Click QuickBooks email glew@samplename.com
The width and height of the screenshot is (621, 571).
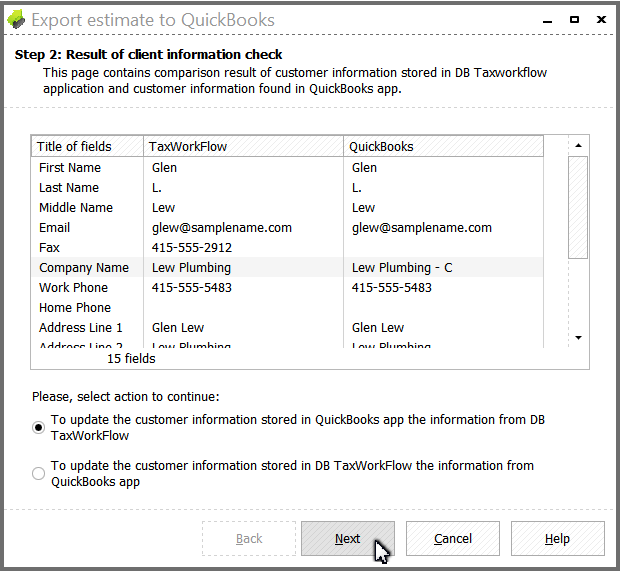[x=422, y=228]
